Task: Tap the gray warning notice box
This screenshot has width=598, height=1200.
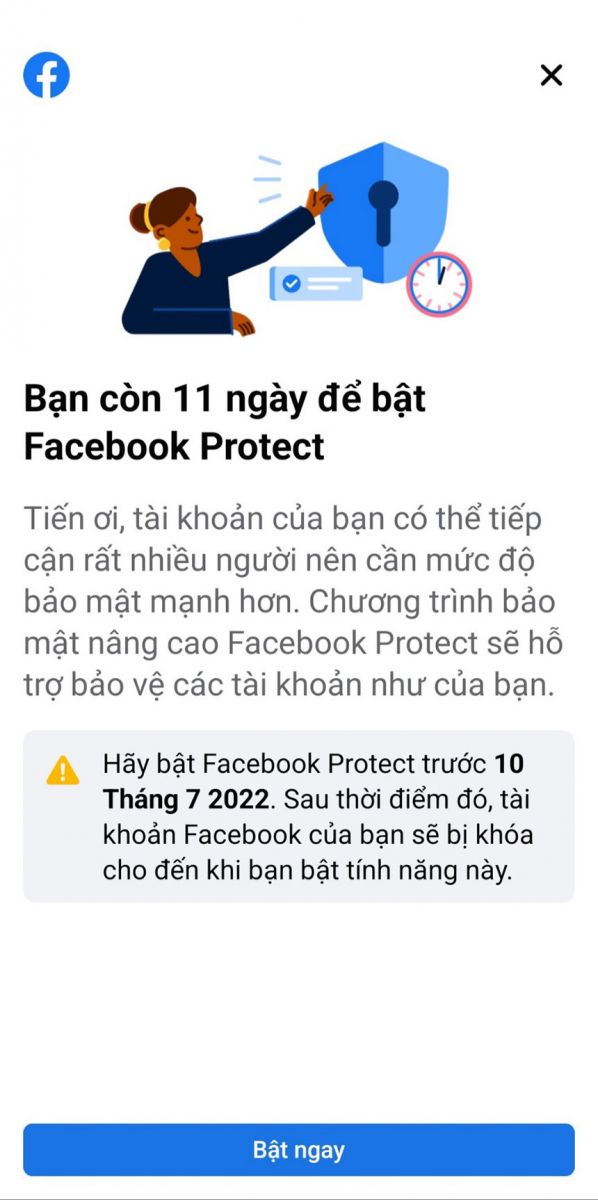Action: point(299,816)
